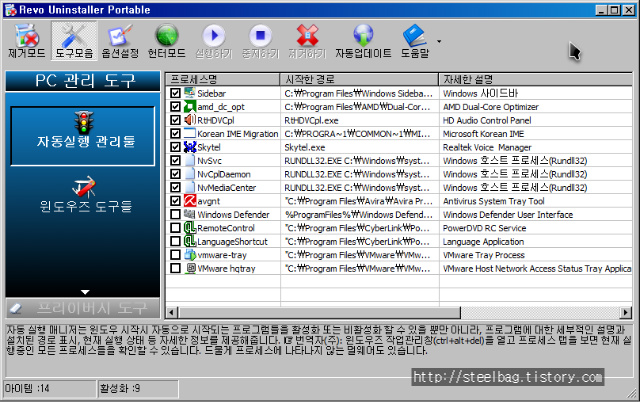Click the 실행하기 run play icon

(214, 41)
